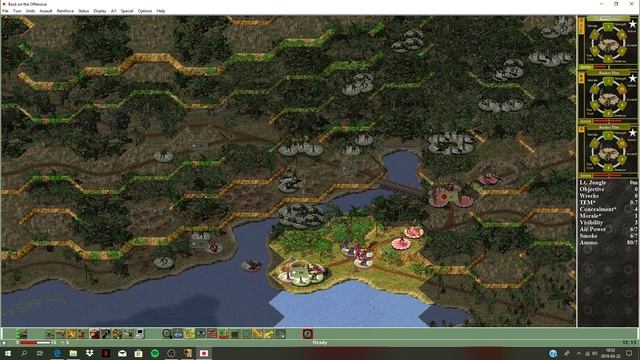Select the boat unit on the water

click(251, 266)
